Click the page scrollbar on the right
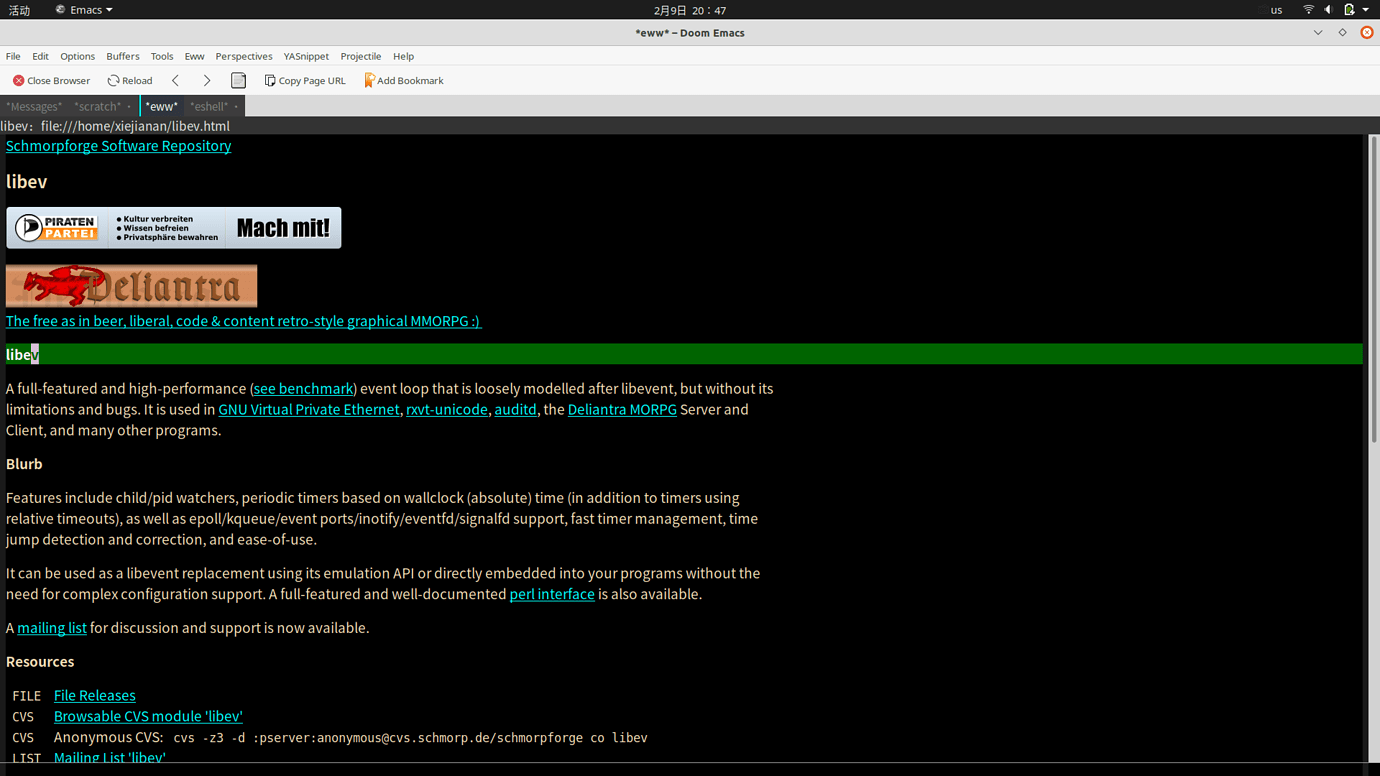Screen dimensions: 1380x776 click(1374, 290)
